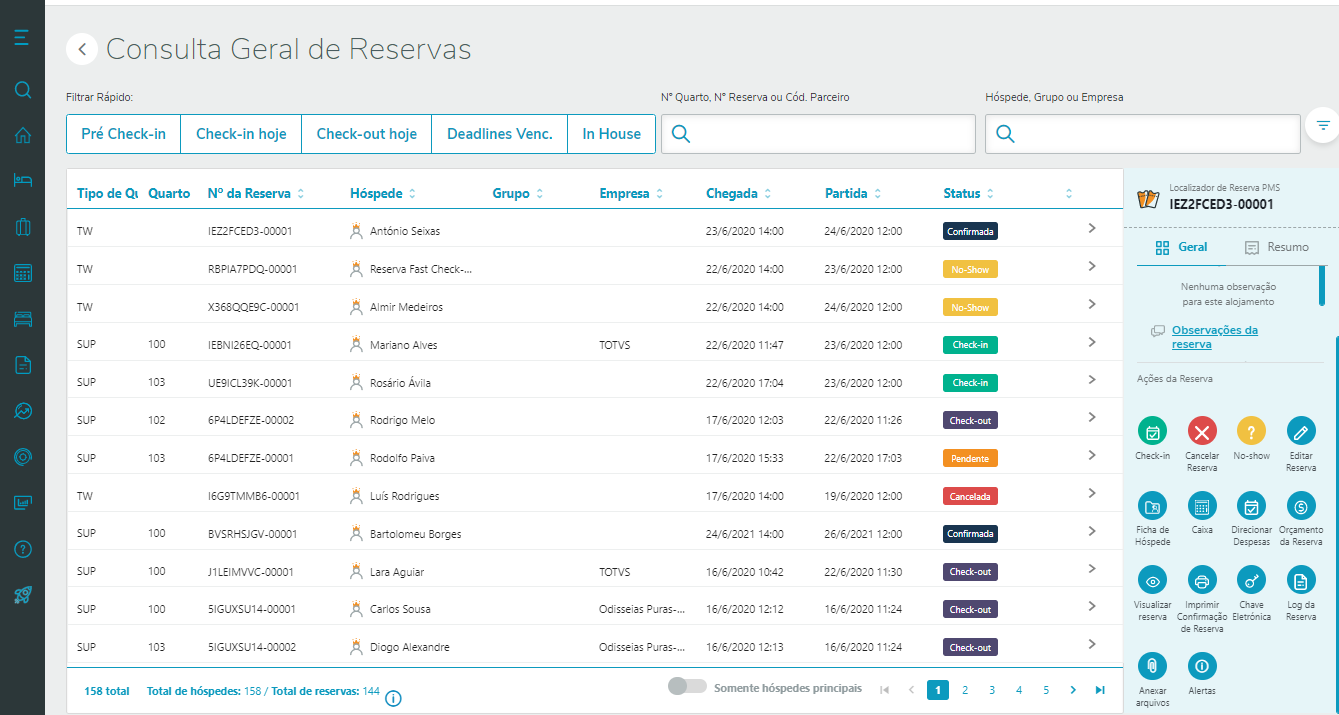1339x715 pixels.
Task: Select the Geral tab
Action: [1181, 247]
